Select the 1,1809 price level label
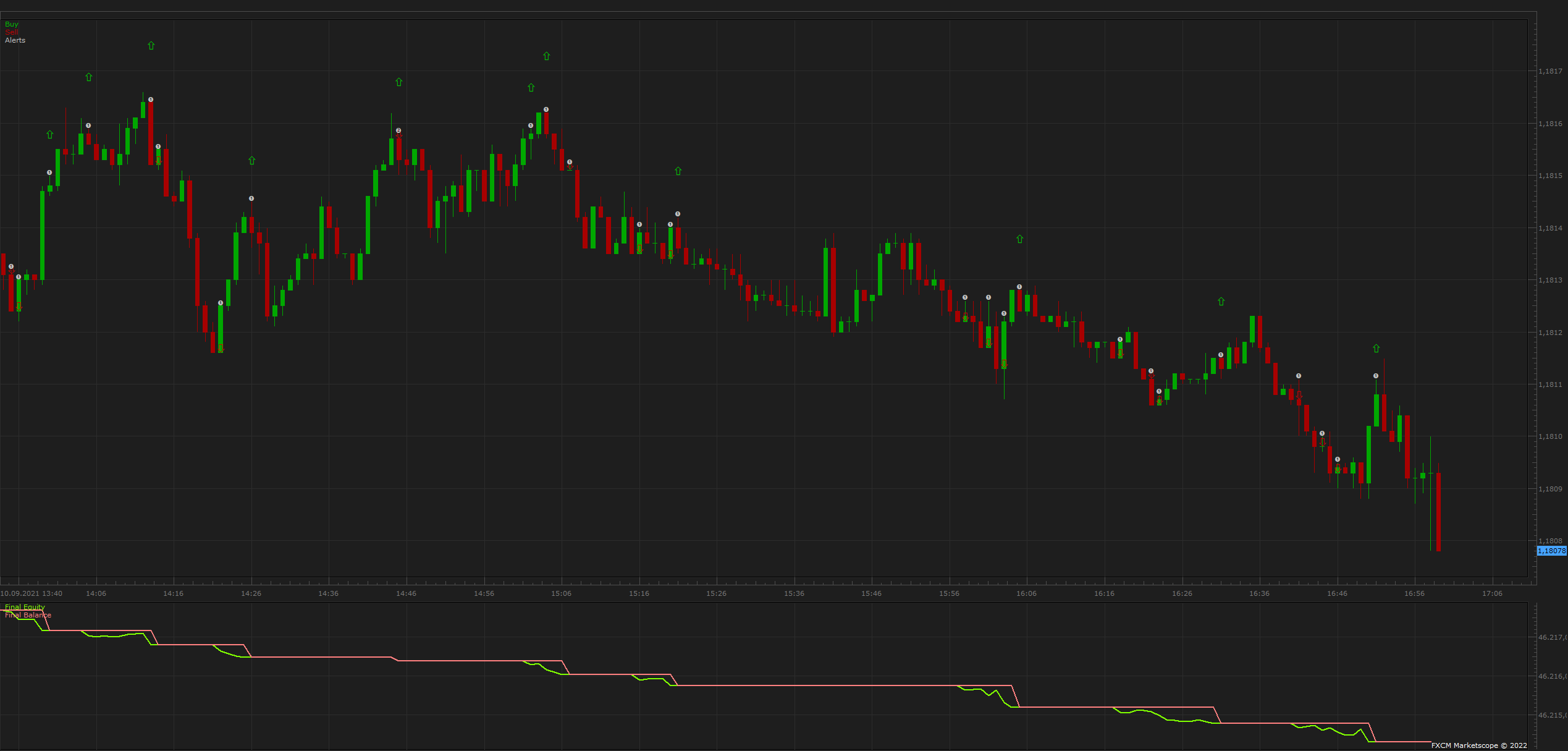The width and height of the screenshot is (1568, 751). [1551, 489]
